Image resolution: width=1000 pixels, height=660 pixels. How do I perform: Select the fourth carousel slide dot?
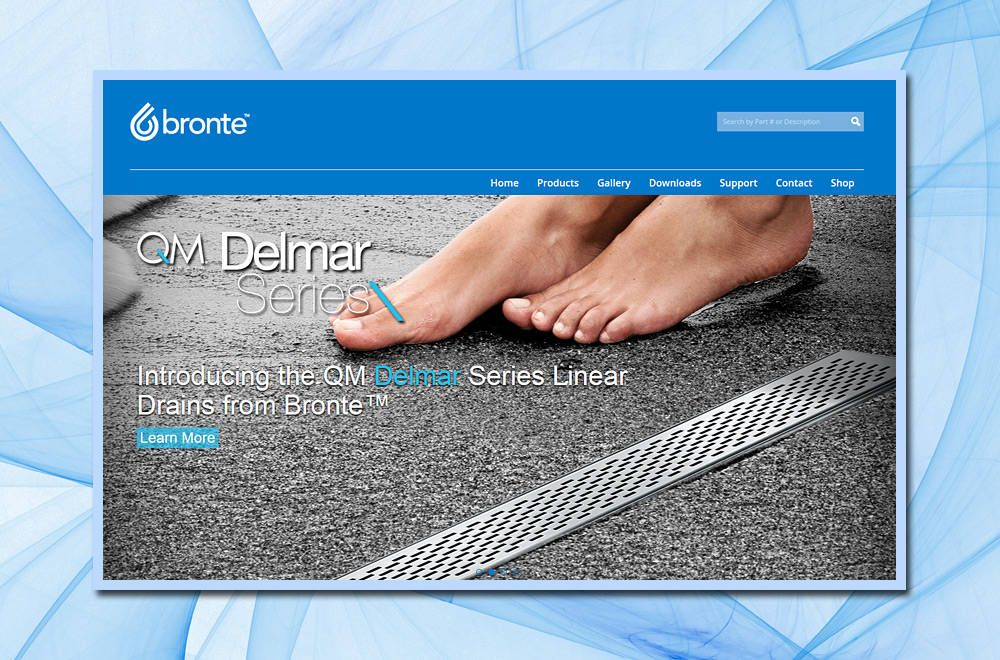click(x=516, y=572)
